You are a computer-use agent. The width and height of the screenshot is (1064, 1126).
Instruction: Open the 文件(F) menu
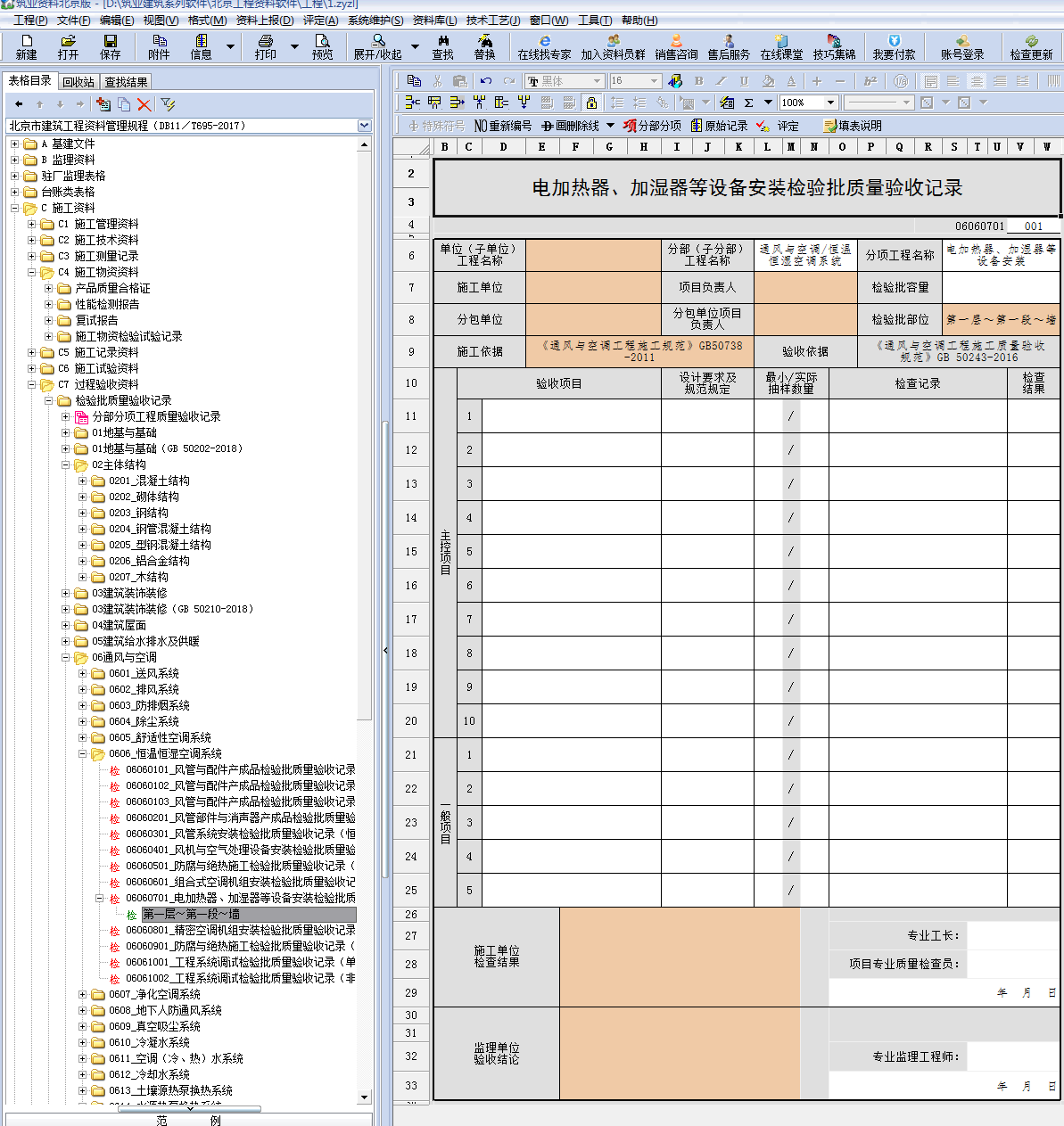coord(74,20)
